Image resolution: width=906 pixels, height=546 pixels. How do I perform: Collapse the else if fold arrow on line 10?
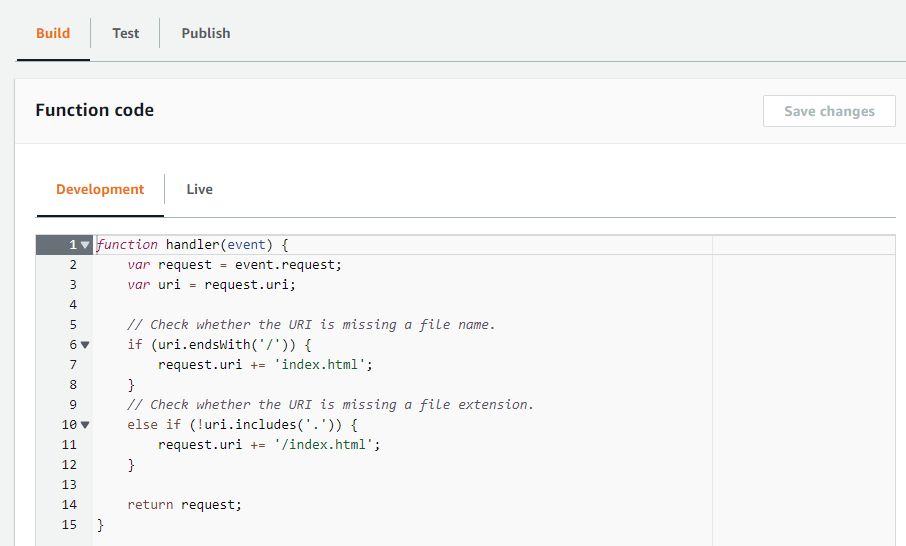click(x=85, y=425)
